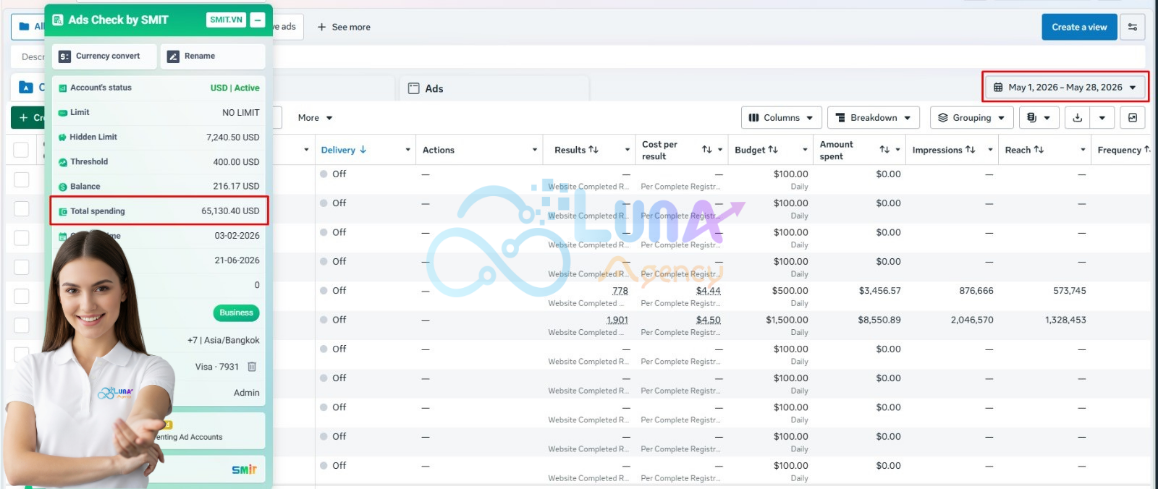Click the Limit row icon

pyautogui.click(x=63, y=112)
